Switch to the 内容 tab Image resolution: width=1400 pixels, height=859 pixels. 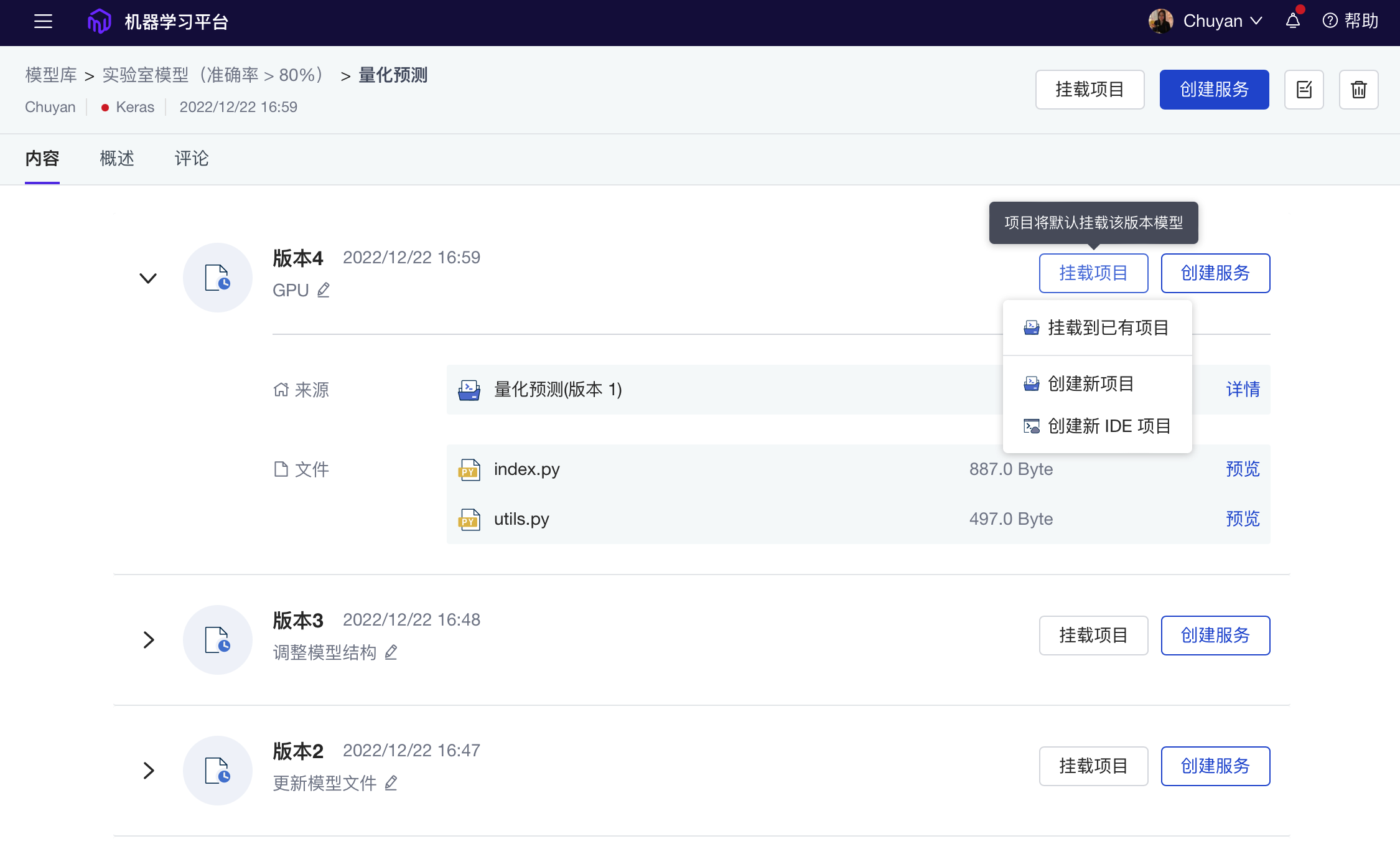(42, 158)
